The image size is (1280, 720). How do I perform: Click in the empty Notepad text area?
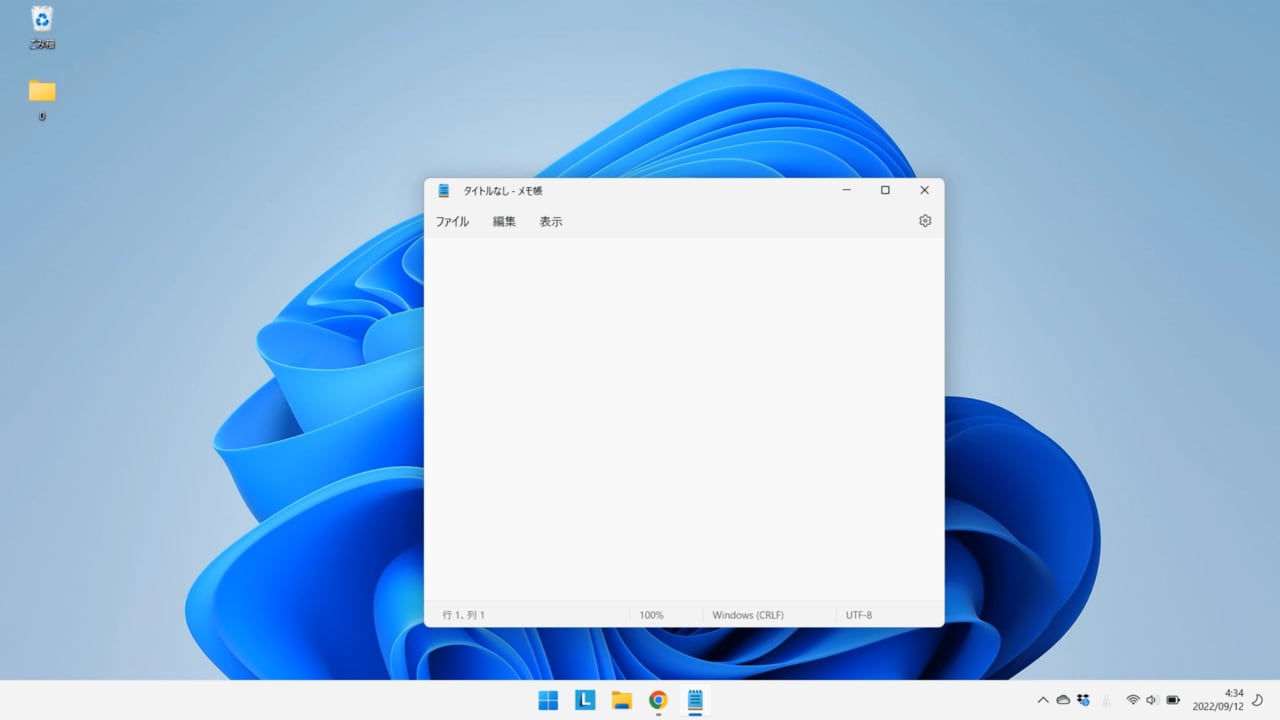click(x=684, y=419)
